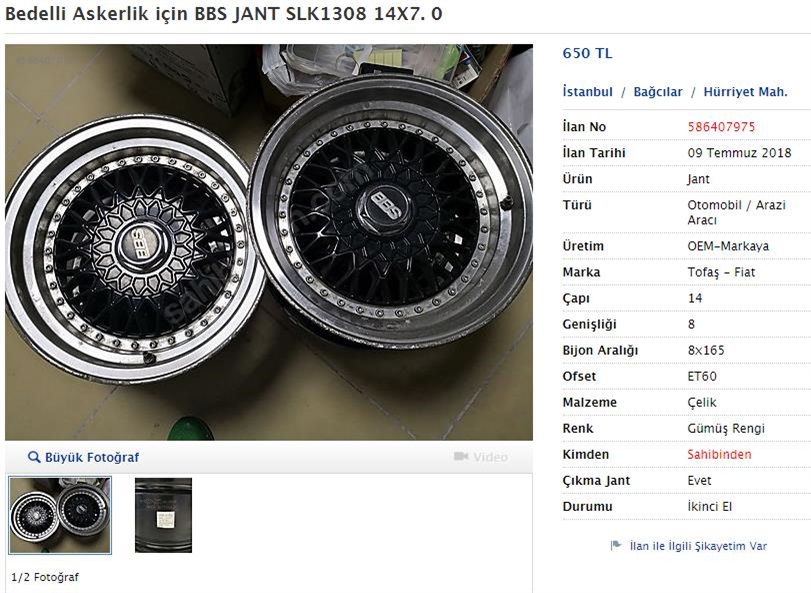811x593 pixels.
Task: Click the 1/2 Fotoğraf counter text
Action: click(x=45, y=577)
